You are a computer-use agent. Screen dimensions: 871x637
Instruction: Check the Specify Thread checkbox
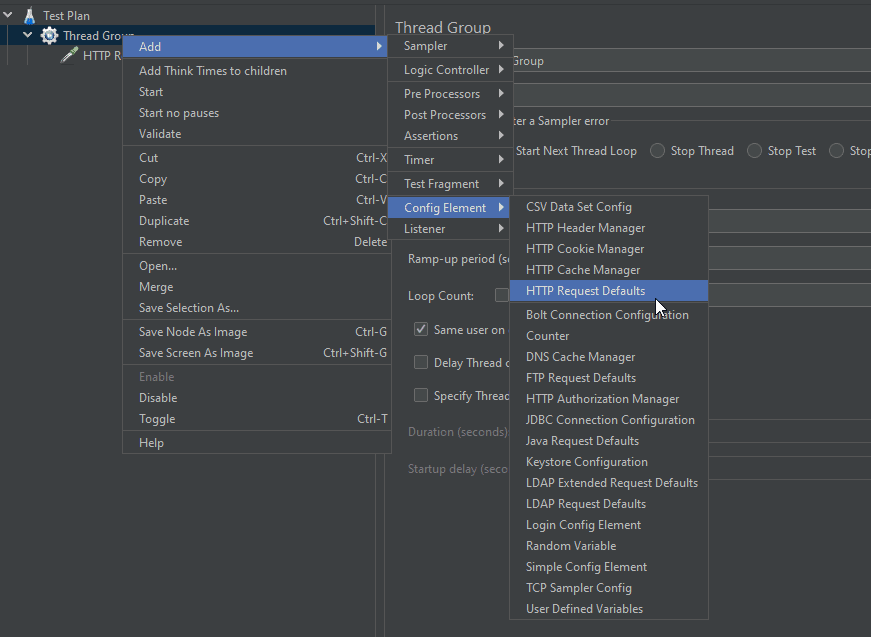tap(421, 395)
